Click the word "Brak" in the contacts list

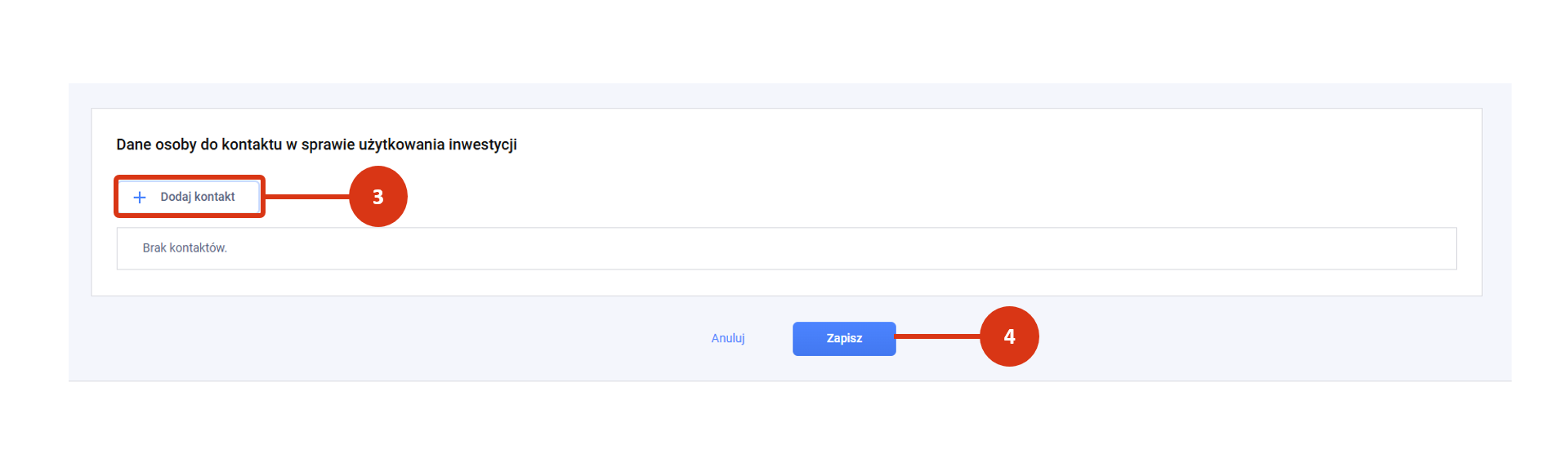point(154,248)
